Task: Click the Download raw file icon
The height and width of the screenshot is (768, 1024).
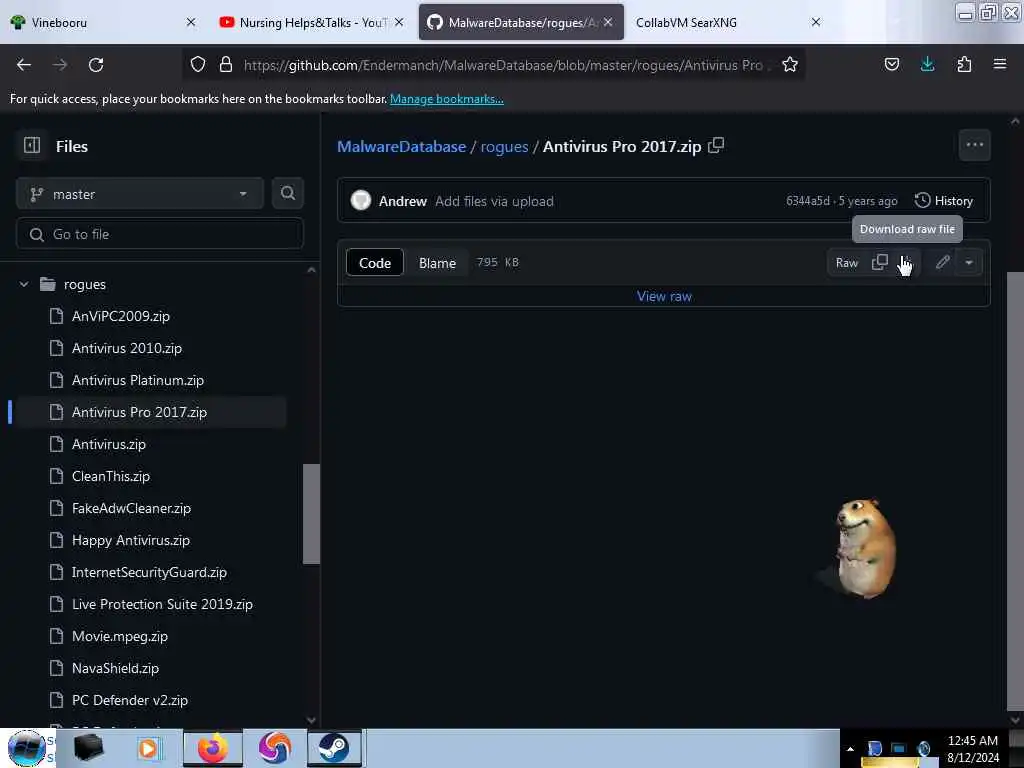Action: pos(905,262)
